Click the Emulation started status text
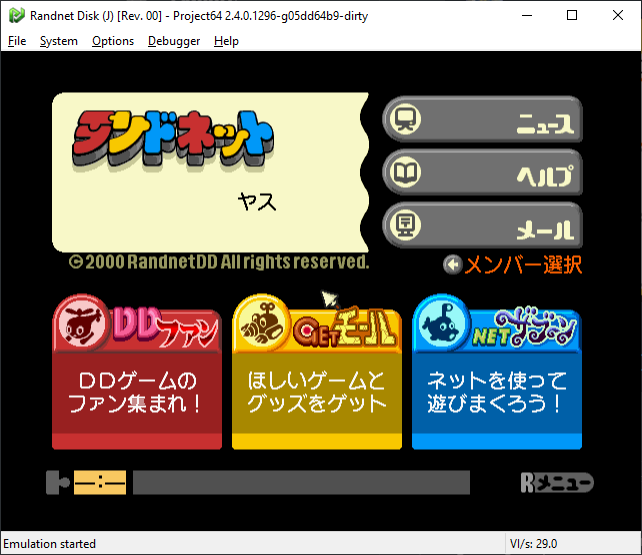 pos(50,544)
